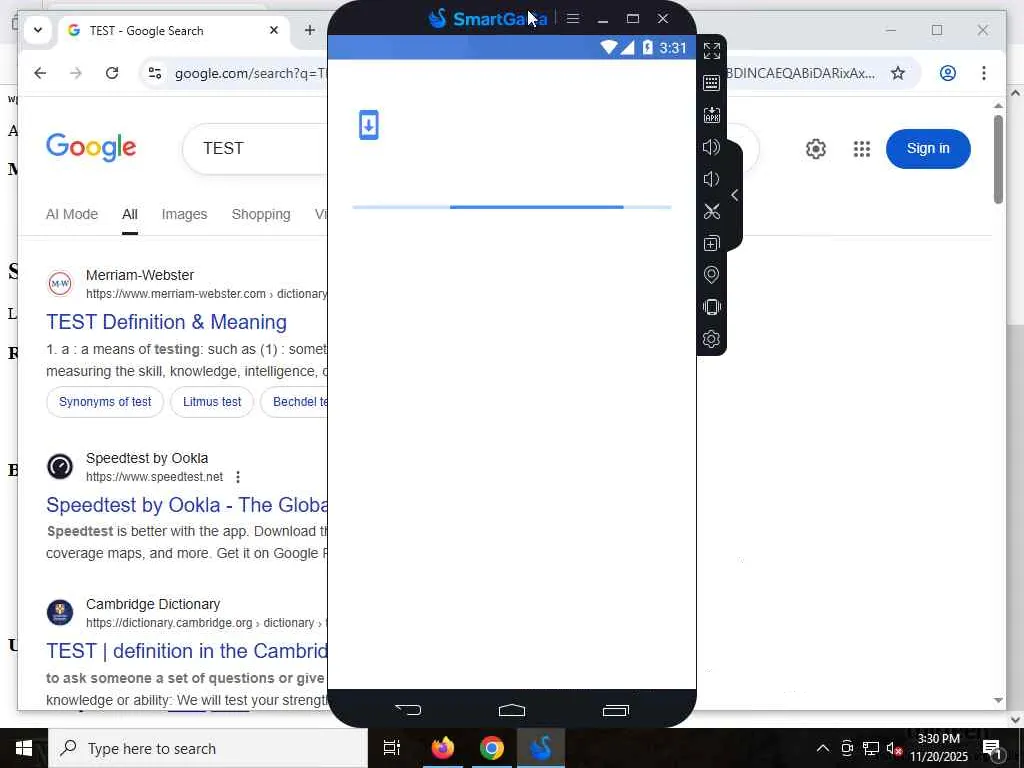This screenshot has height=768, width=1024.
Task: Click Chrome back arrow button
Action: click(40, 73)
